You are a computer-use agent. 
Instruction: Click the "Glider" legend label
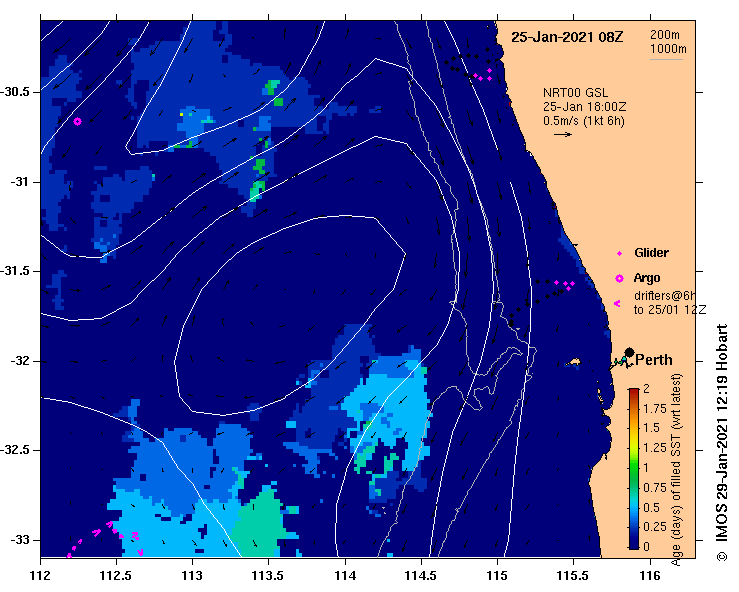point(651,253)
